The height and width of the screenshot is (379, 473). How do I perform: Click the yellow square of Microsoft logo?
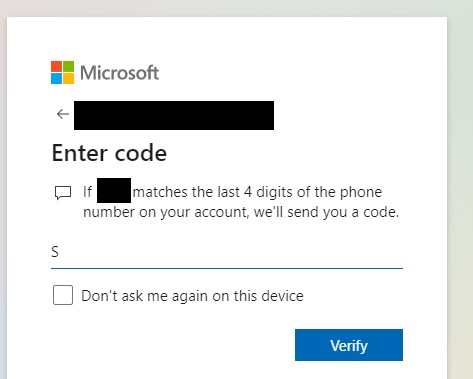tap(68, 78)
